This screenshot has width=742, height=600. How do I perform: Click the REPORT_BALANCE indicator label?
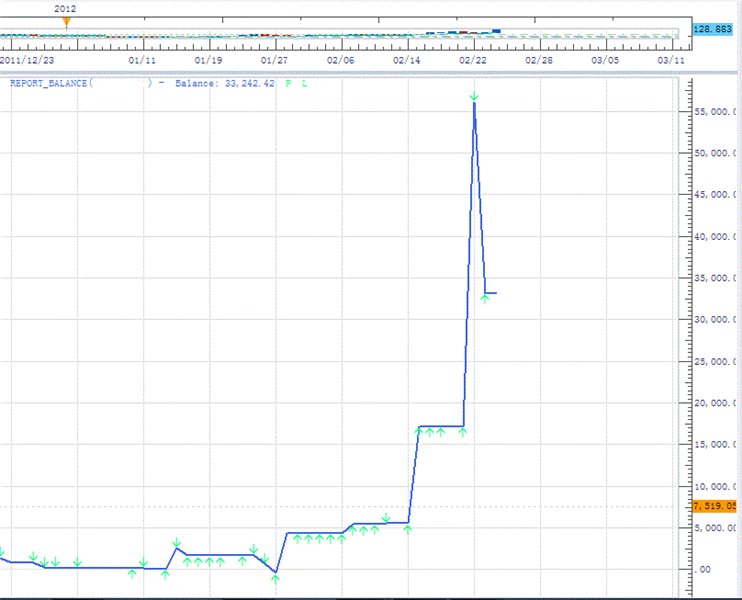click(x=50, y=84)
